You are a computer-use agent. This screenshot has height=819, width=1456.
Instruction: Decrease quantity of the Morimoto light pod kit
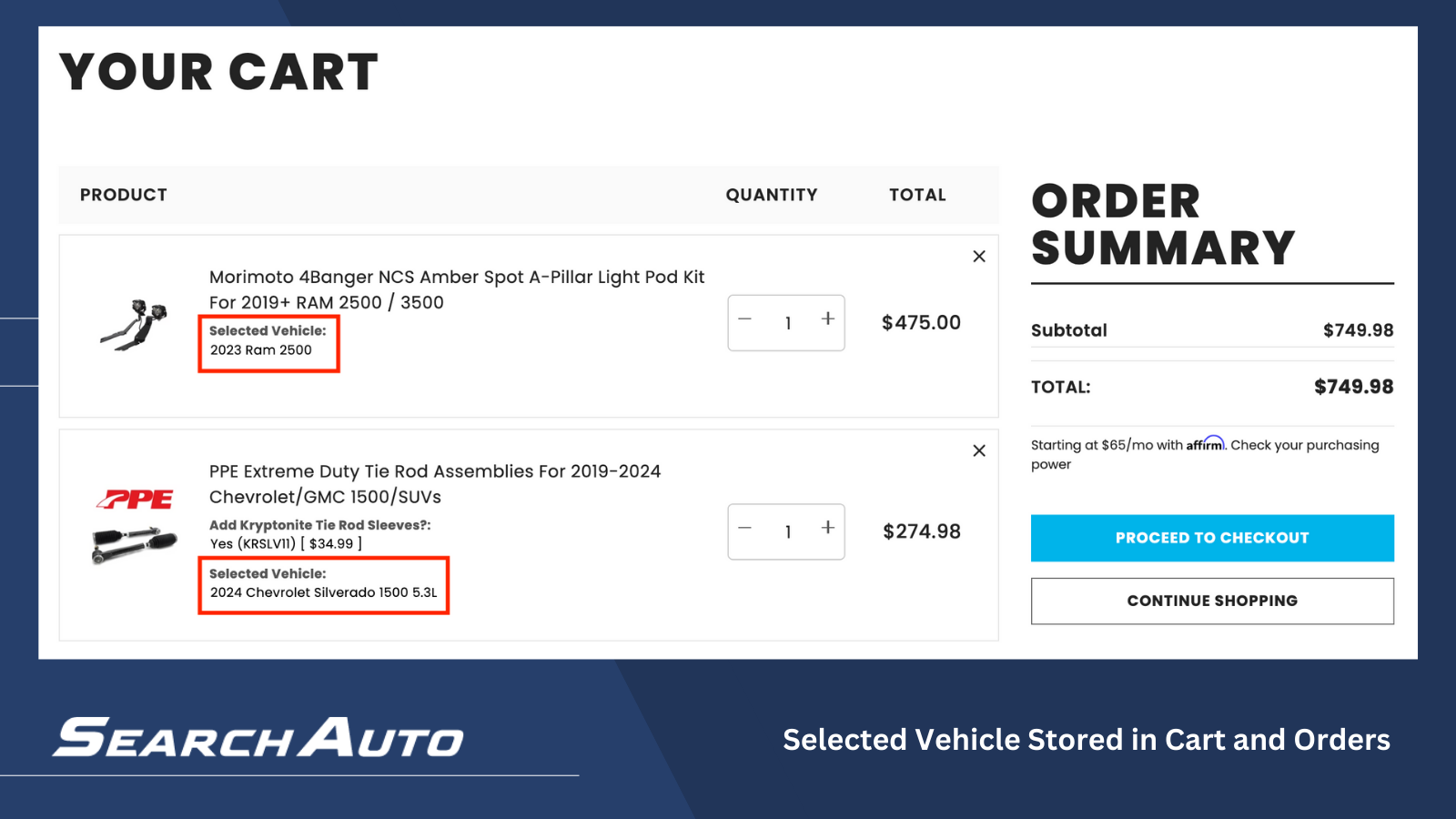coord(744,319)
